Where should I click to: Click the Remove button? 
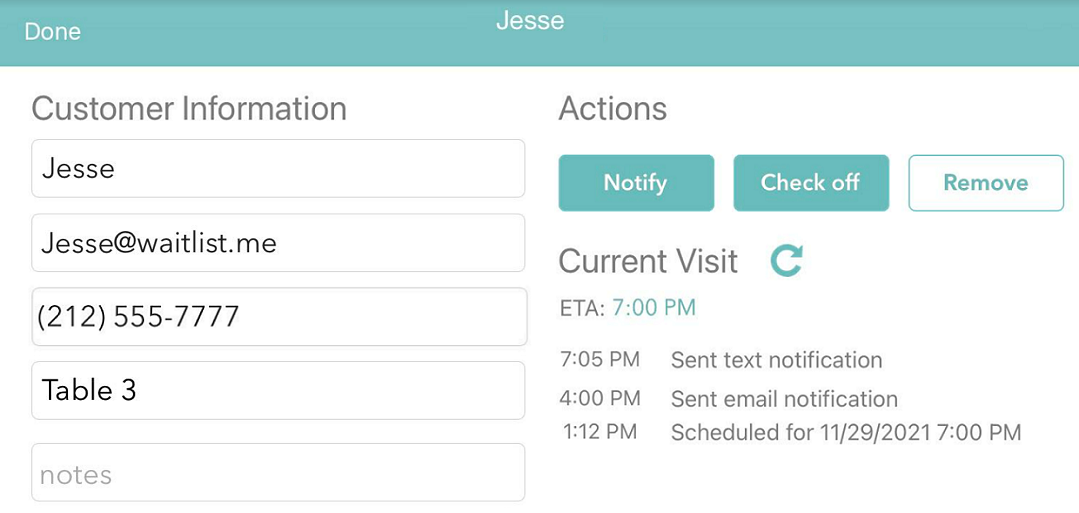[986, 182]
